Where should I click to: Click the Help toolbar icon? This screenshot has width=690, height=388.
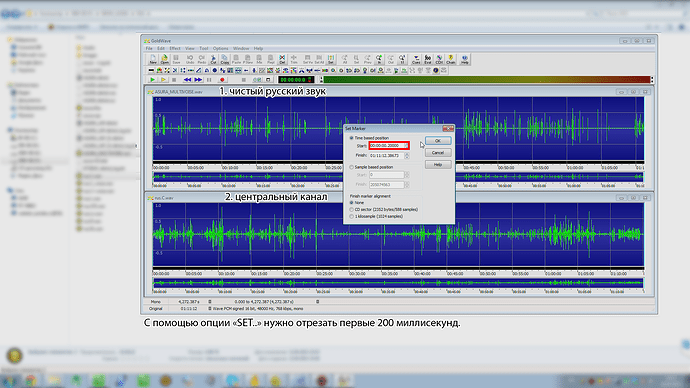click(x=465, y=59)
